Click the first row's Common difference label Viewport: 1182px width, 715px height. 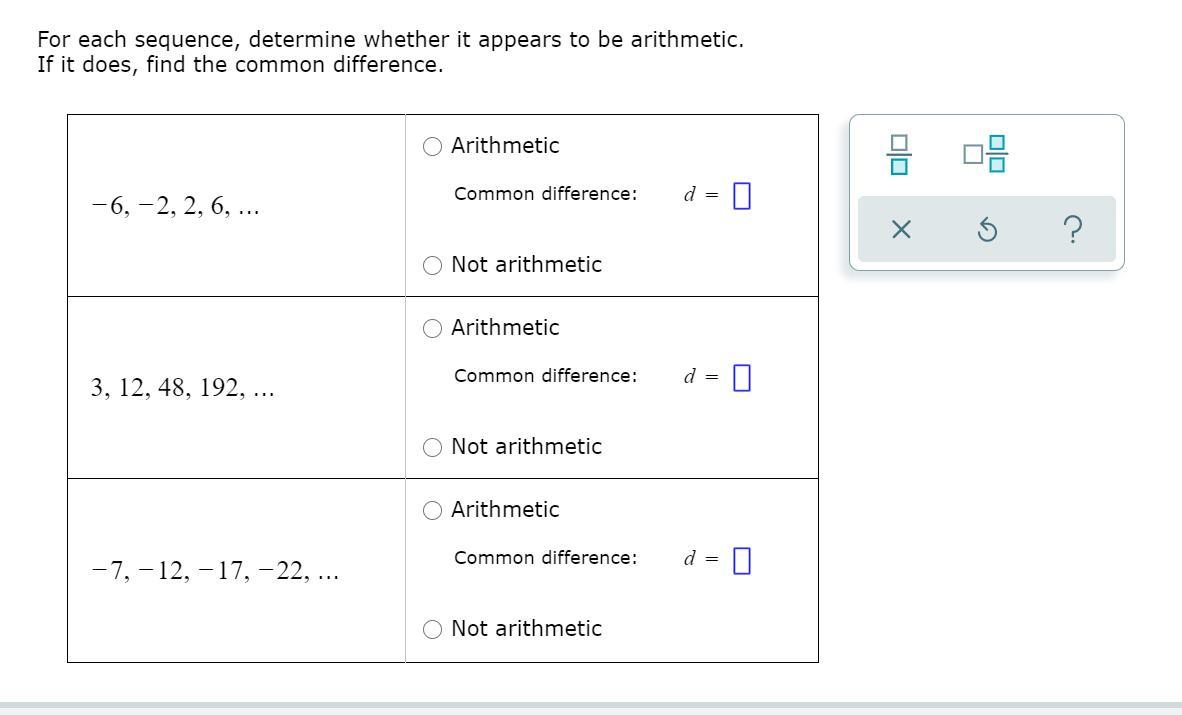545,194
